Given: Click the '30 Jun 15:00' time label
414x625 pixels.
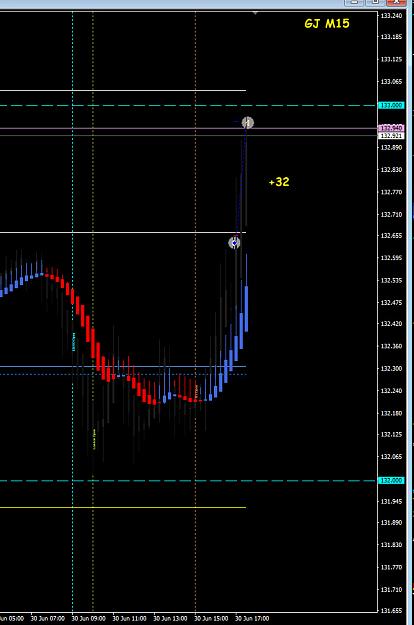Looking at the screenshot, I should tap(211, 619).
